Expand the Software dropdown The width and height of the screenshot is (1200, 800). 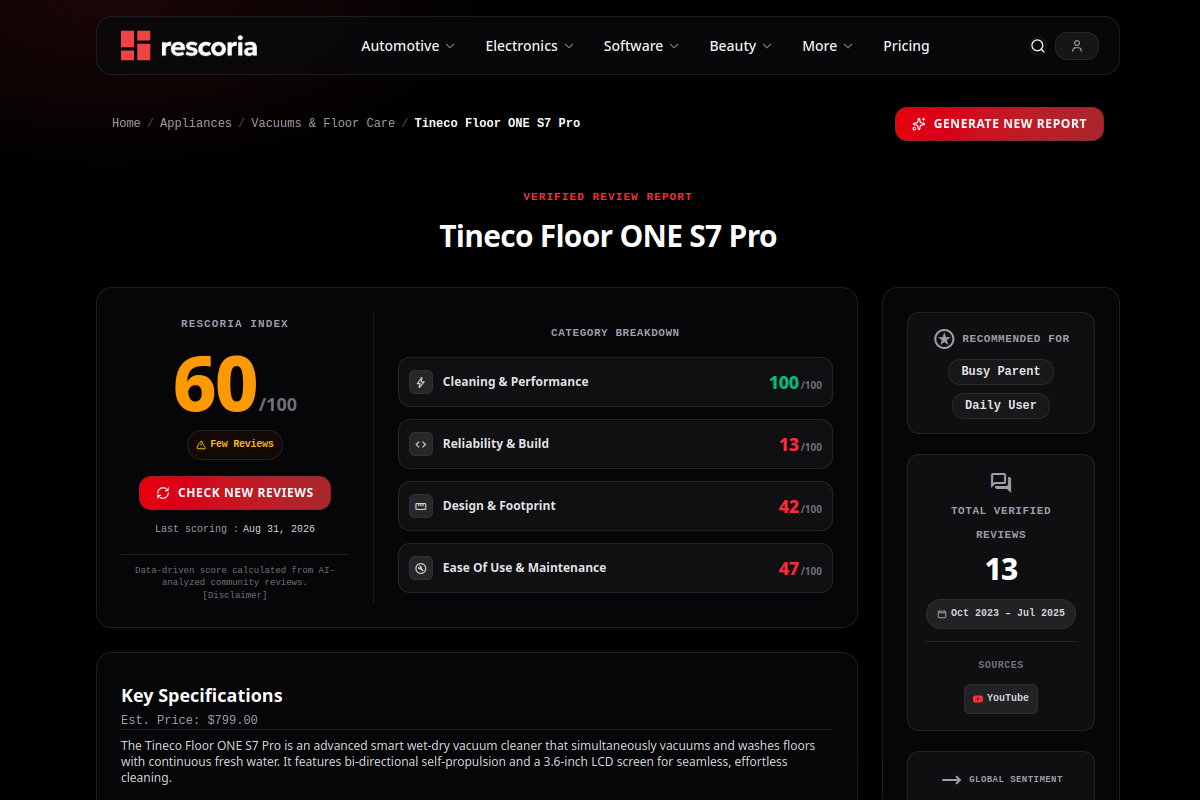[641, 46]
